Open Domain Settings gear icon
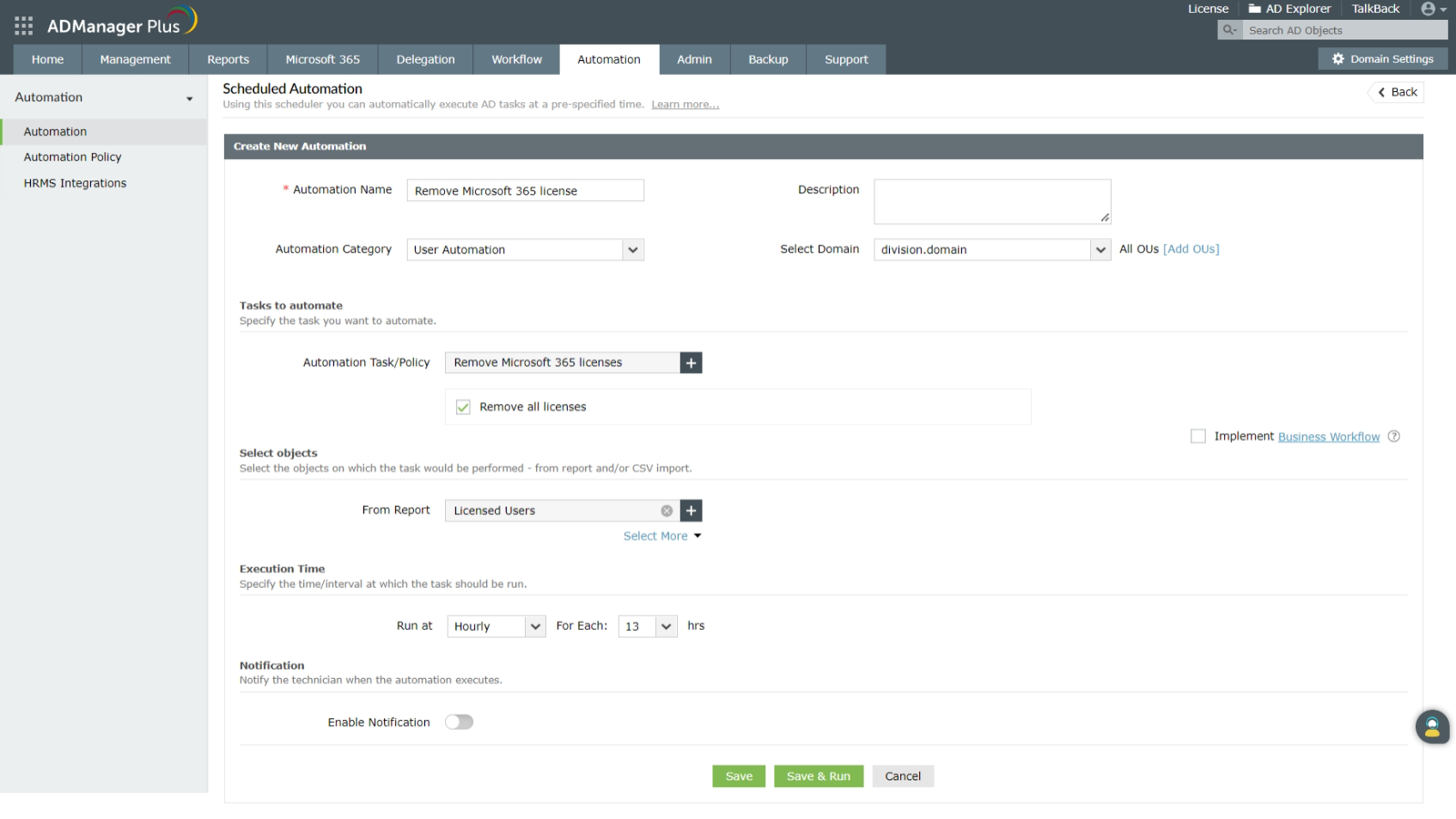Viewport: 1456px width, 819px height. coord(1337,59)
